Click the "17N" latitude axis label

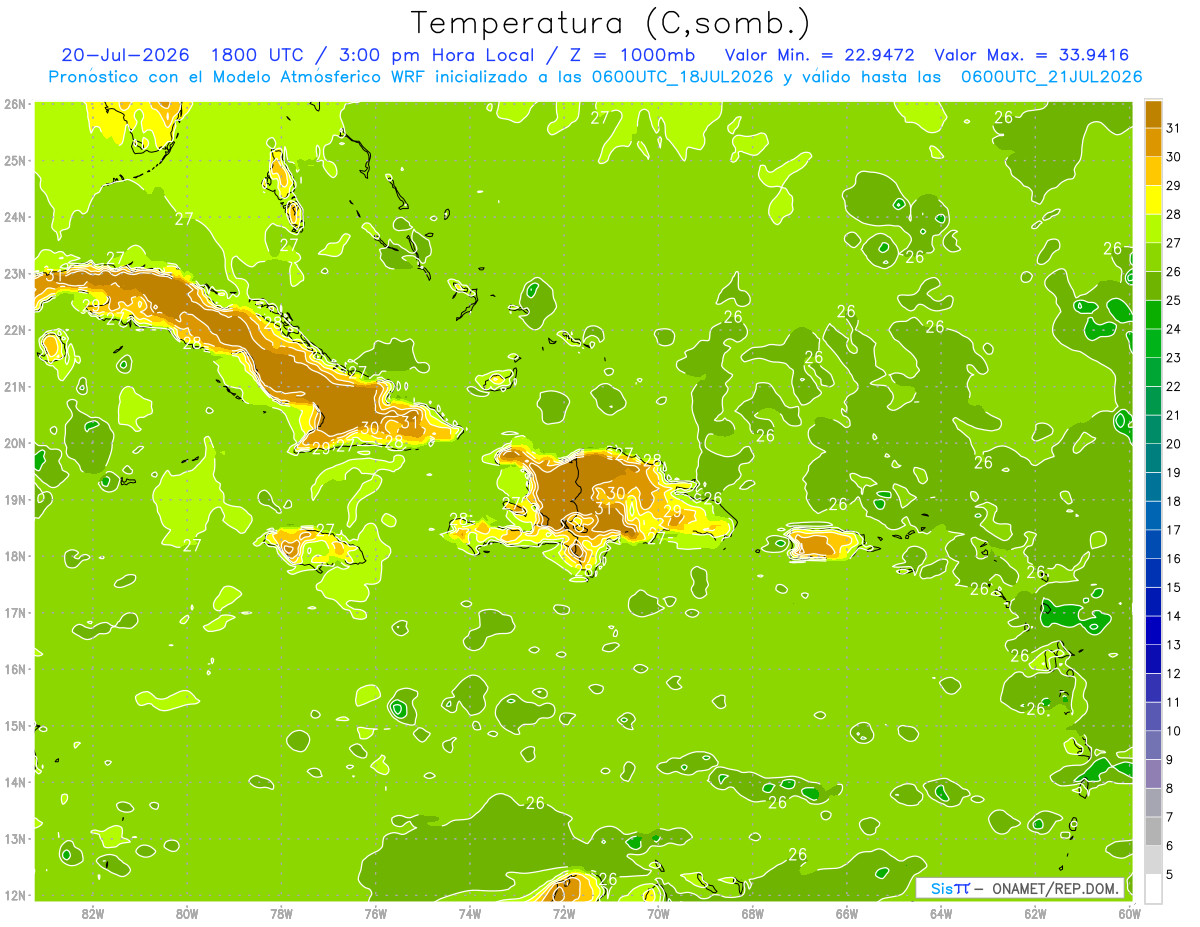(14, 612)
